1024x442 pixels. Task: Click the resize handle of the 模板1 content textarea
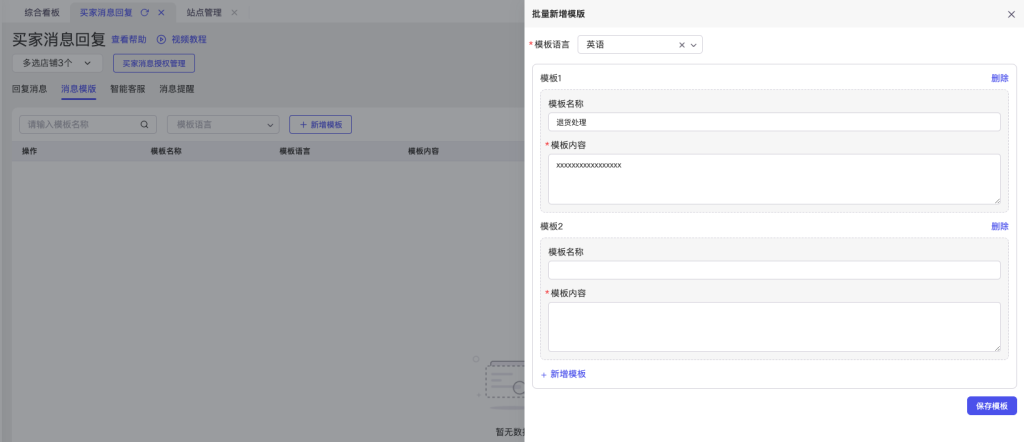click(x=996, y=200)
